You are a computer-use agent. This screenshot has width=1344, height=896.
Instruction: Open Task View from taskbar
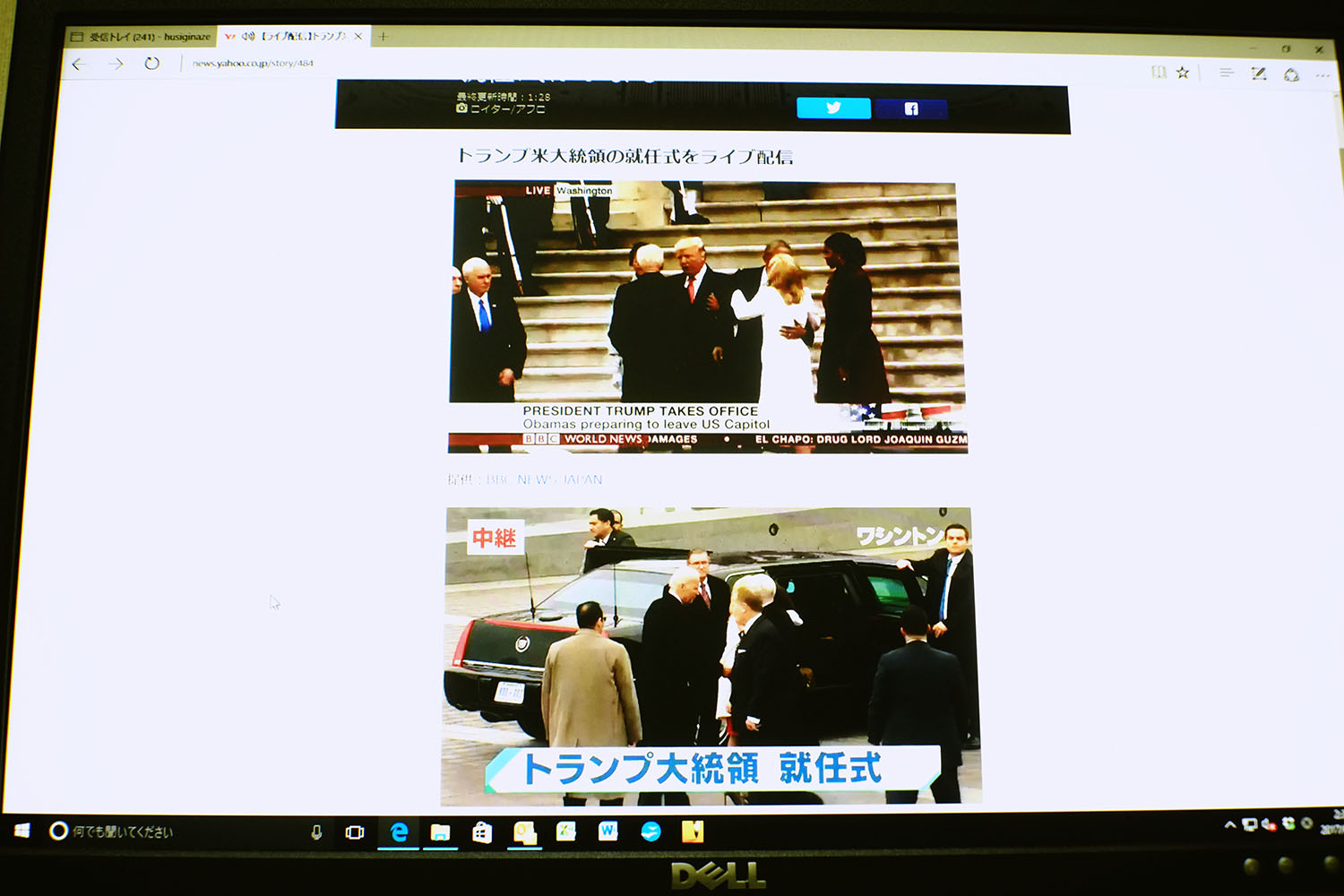[355, 832]
